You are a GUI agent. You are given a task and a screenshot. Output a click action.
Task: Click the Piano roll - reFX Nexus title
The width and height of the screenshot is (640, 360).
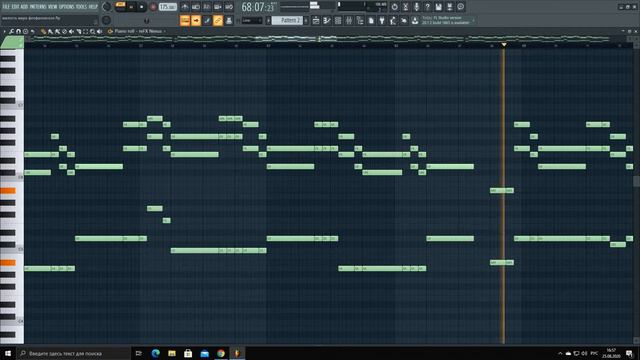[138, 31]
